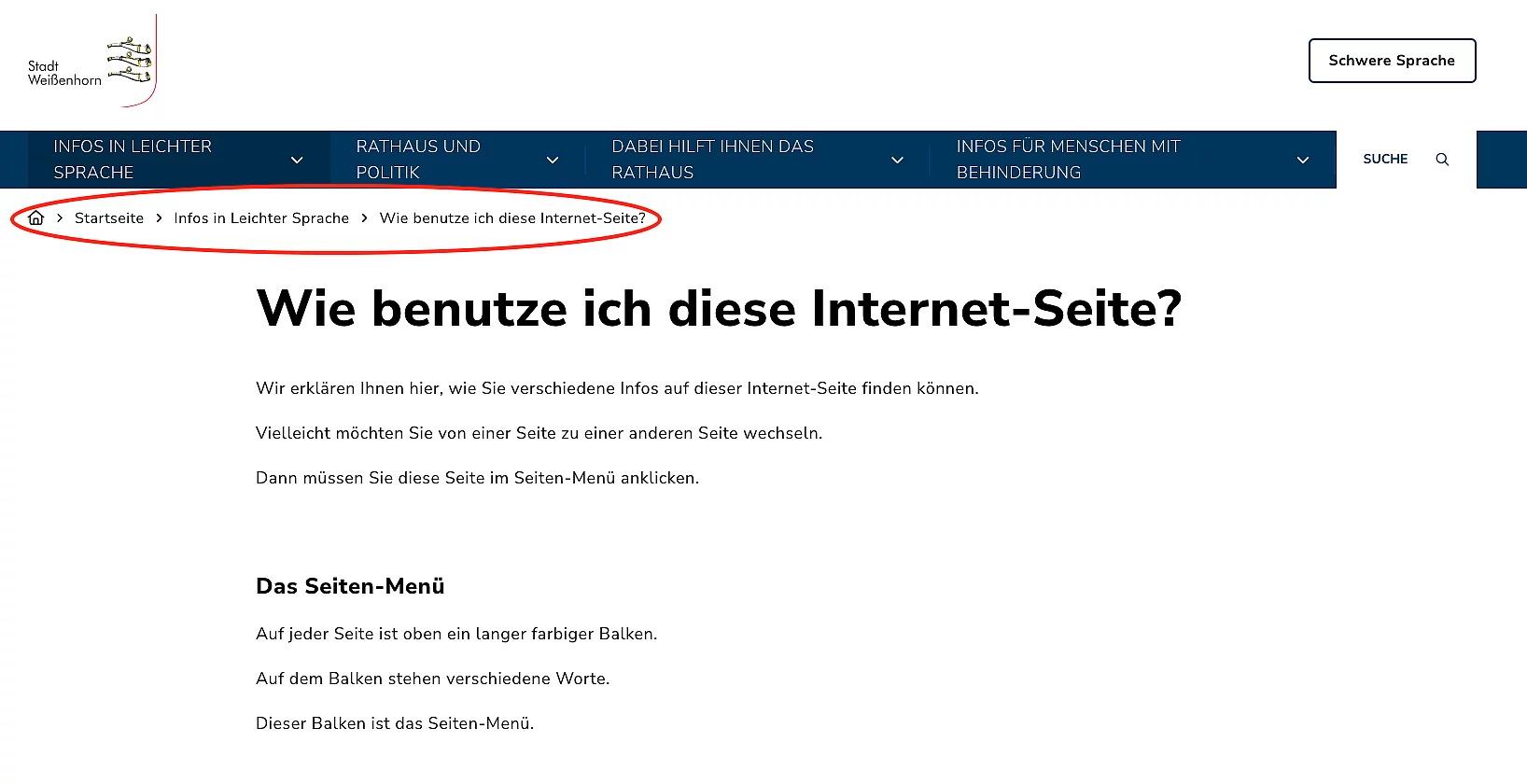Expand the chevron beside Dabei hilft Ihnen das Rathaus
The height and width of the screenshot is (784, 1527).
click(897, 160)
